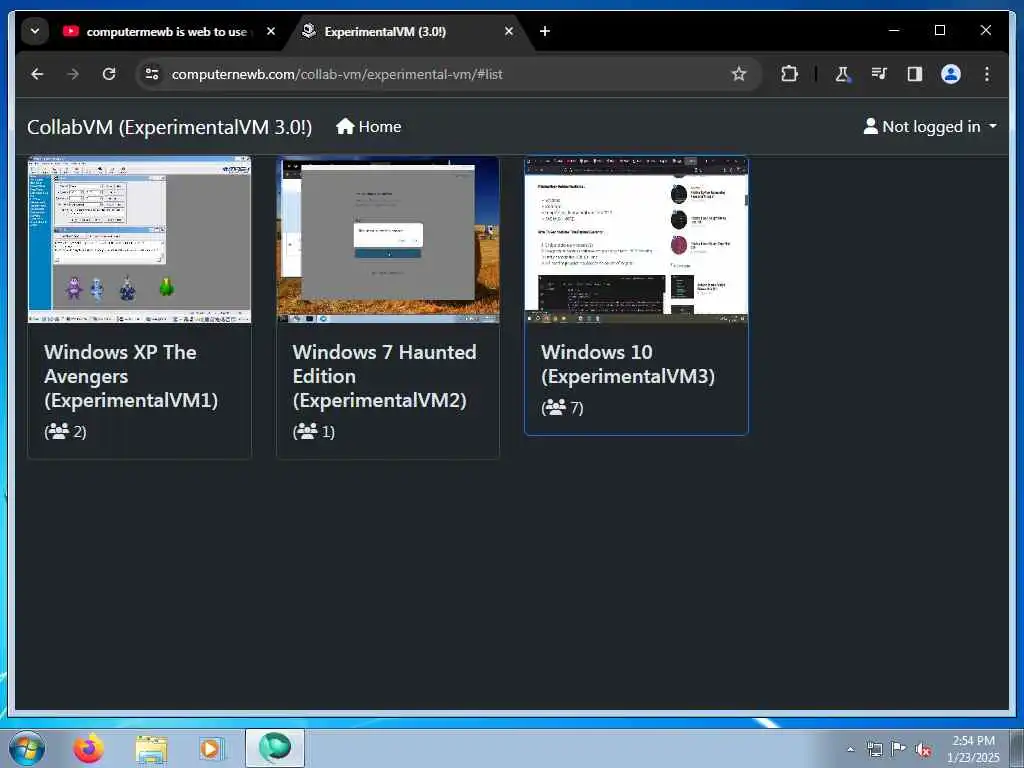The height and width of the screenshot is (768, 1024).
Task: Open the Chrome three-dot menu
Action: pyautogui.click(x=987, y=74)
